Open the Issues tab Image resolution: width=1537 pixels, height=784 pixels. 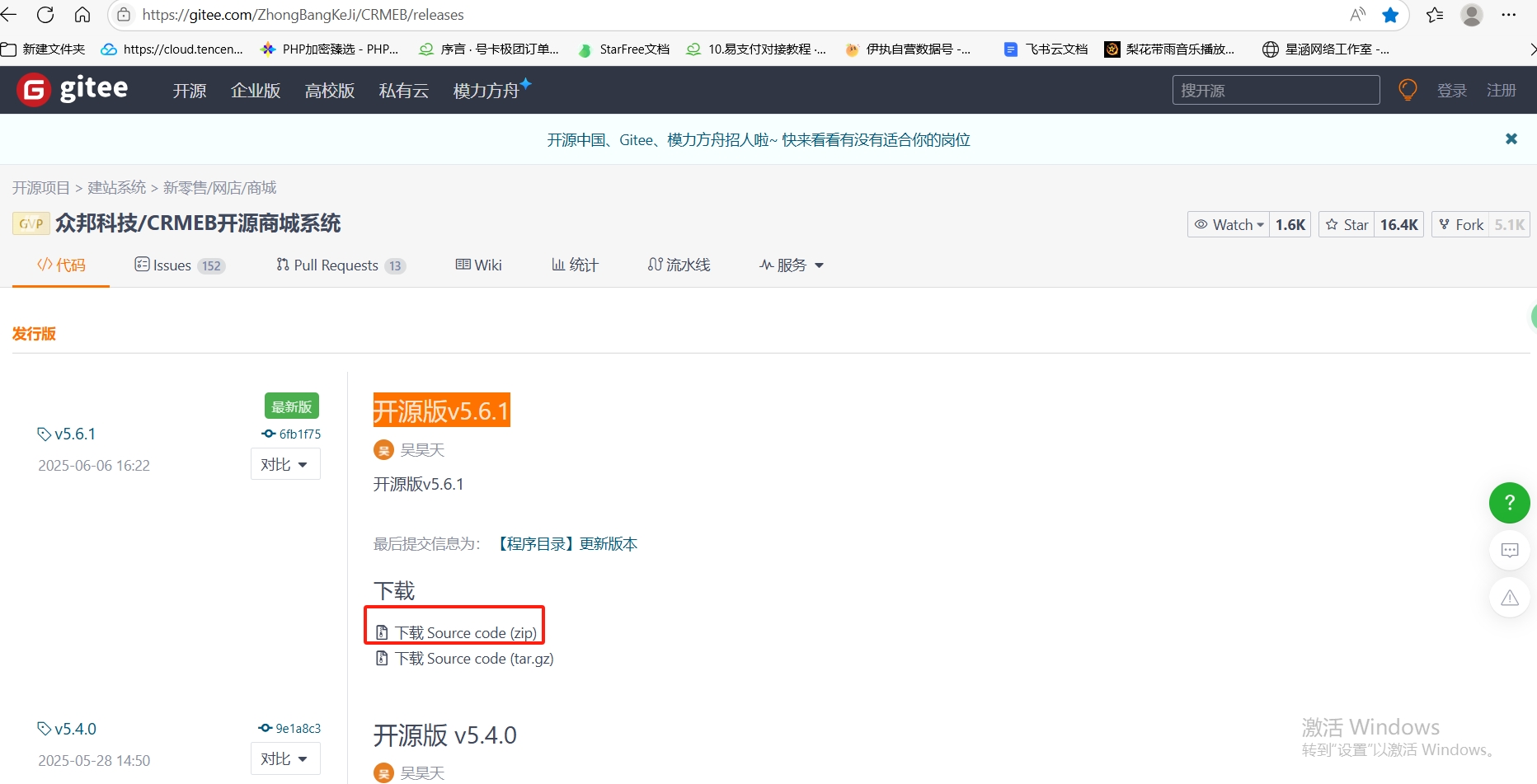pyautogui.click(x=180, y=265)
